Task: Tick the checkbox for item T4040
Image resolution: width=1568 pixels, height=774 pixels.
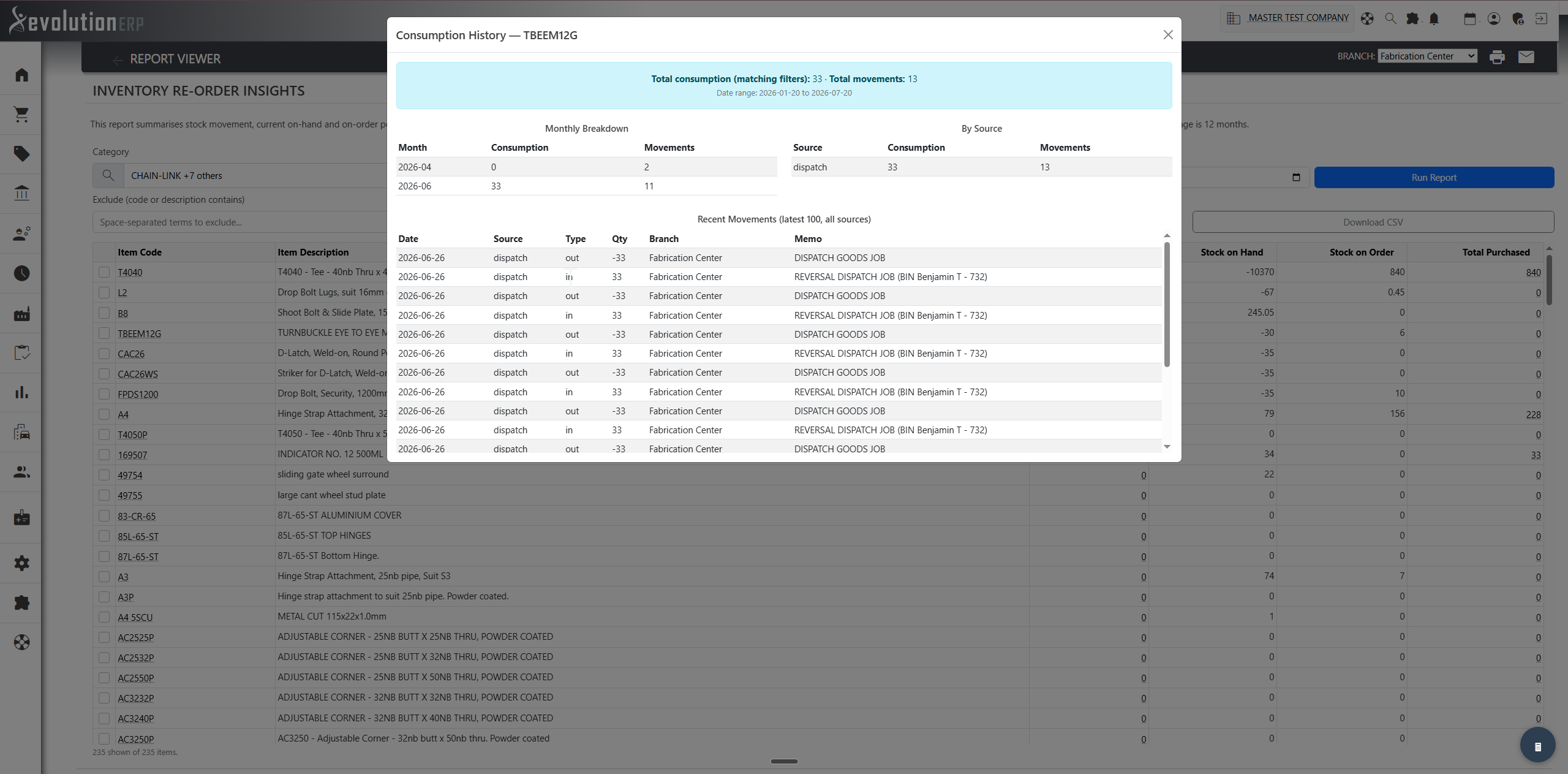Action: [104, 272]
